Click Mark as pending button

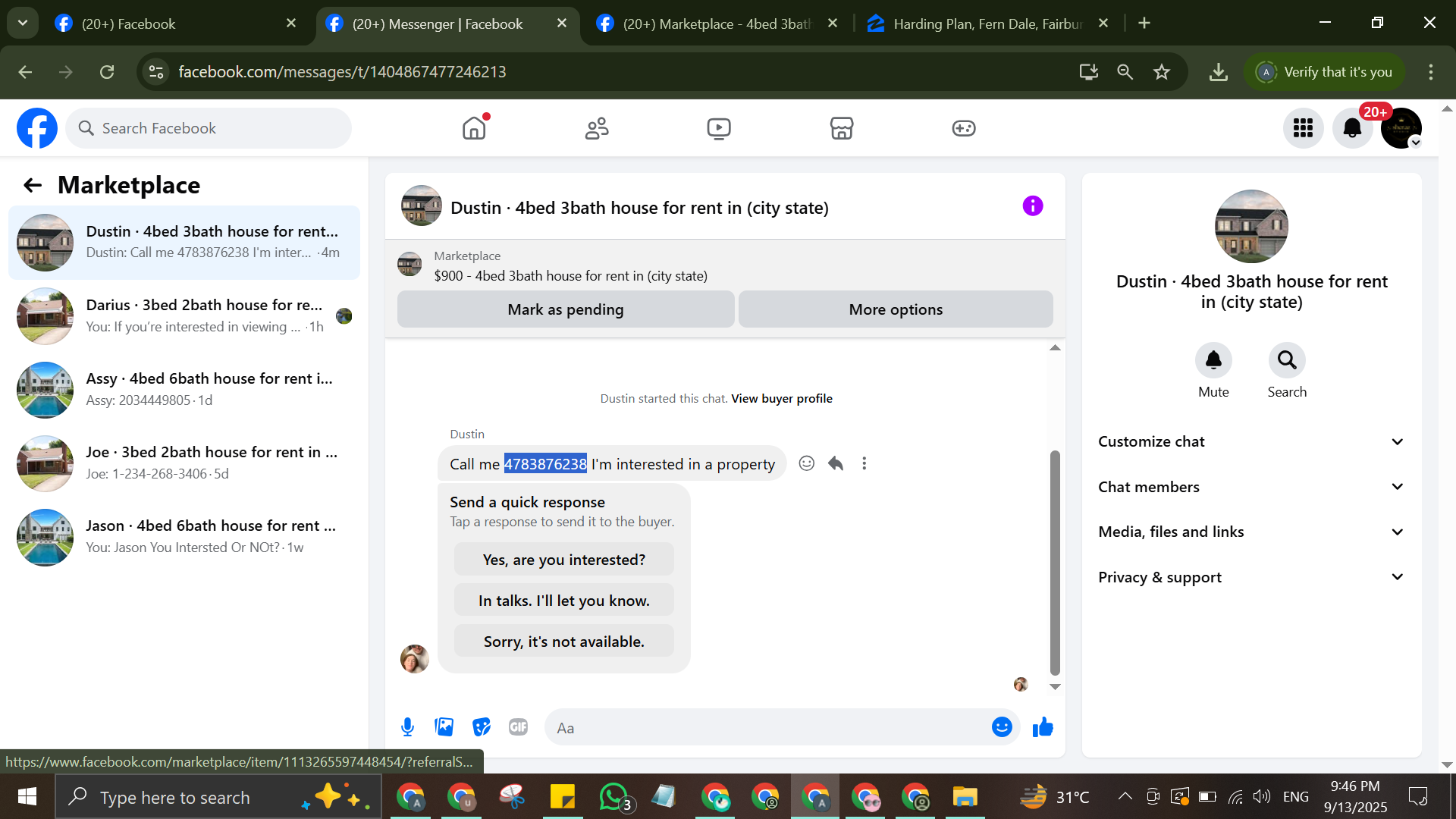point(566,309)
